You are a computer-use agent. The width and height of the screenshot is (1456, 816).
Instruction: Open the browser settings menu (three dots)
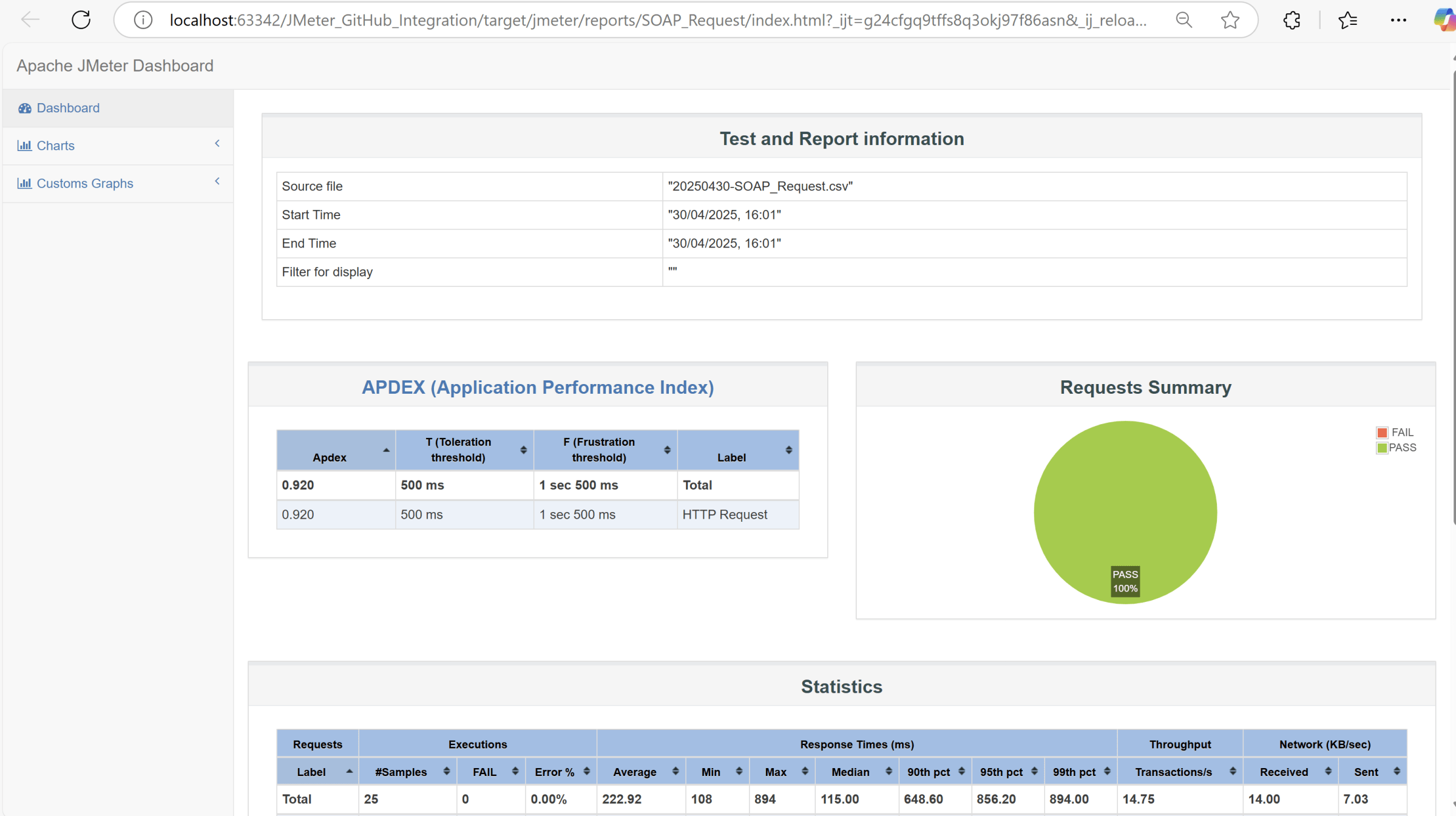1398,19
